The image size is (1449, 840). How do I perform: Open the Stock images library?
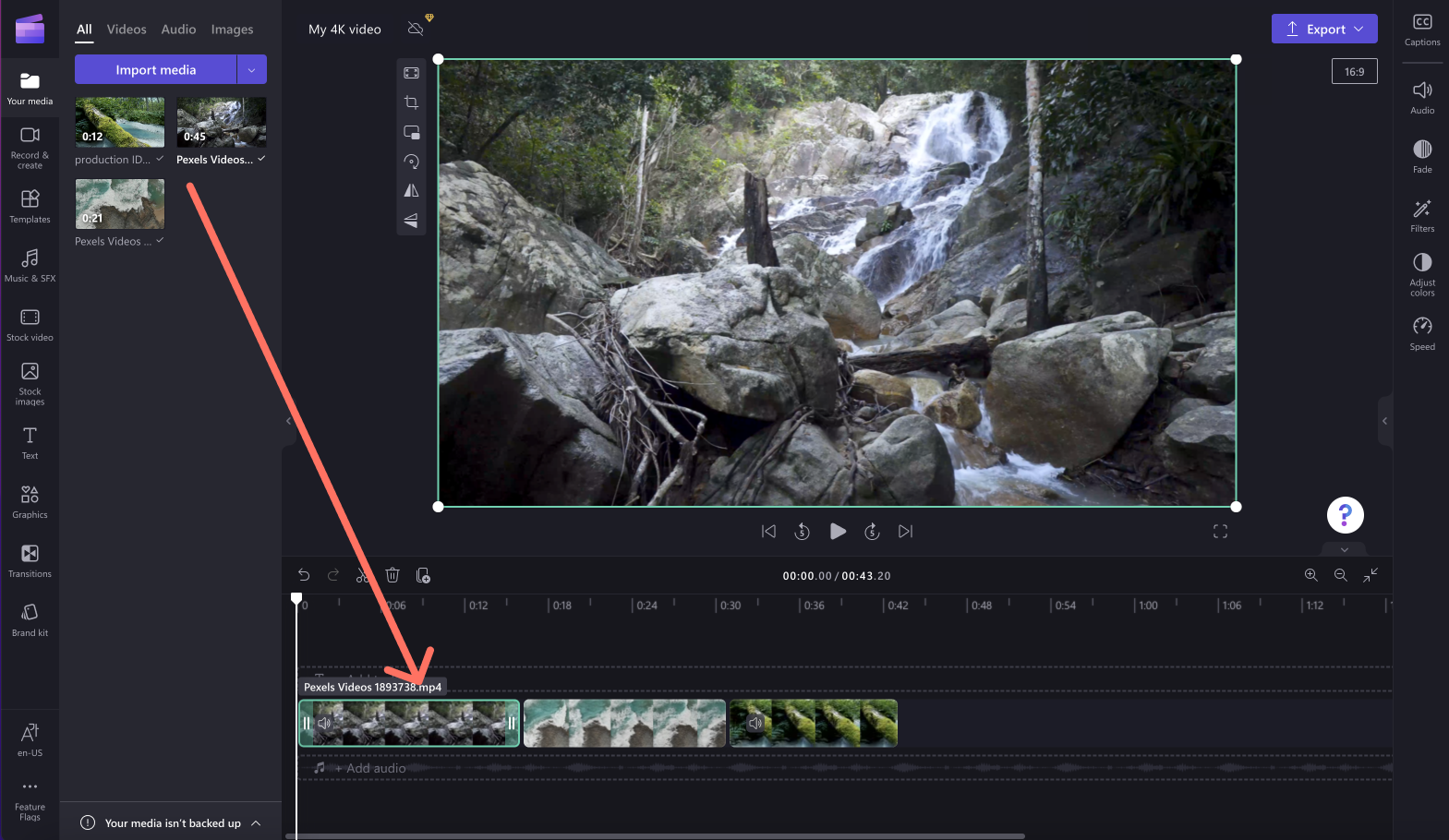[30, 383]
